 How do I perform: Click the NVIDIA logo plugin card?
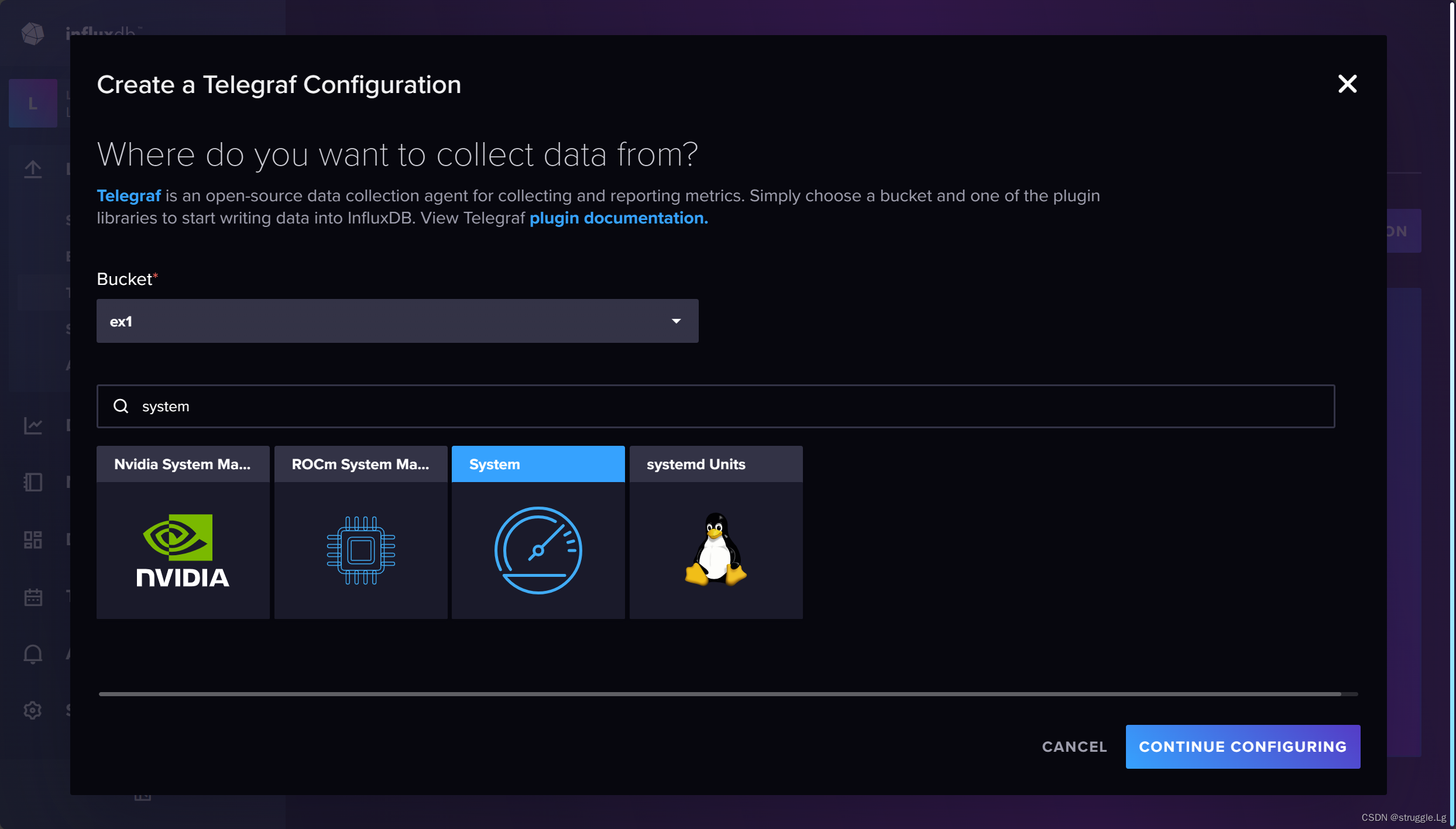tap(183, 550)
